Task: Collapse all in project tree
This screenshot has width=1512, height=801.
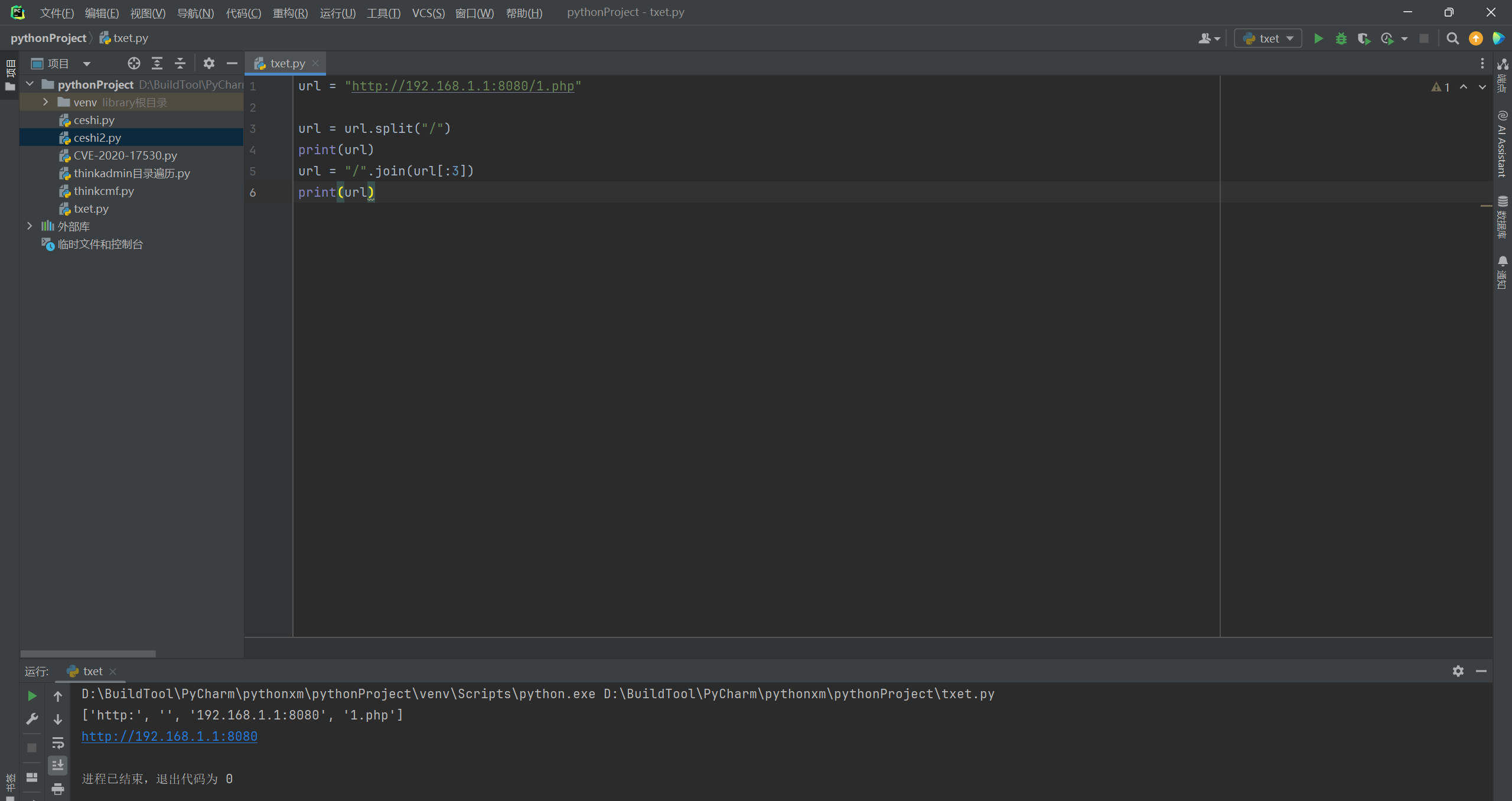Action: [180, 63]
